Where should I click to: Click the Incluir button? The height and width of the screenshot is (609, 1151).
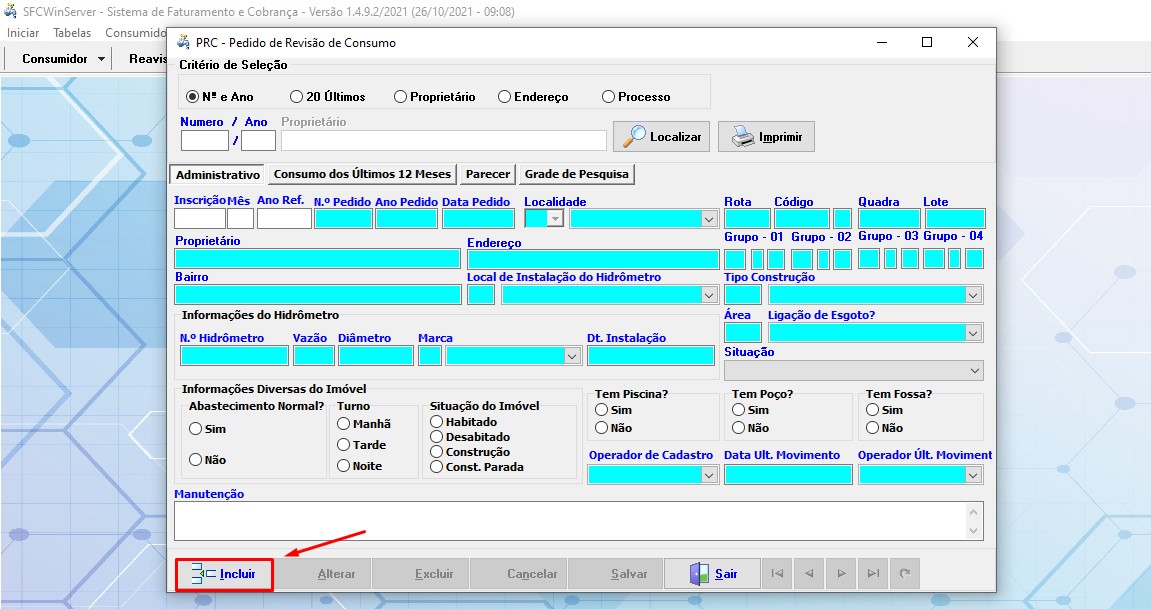click(224, 574)
